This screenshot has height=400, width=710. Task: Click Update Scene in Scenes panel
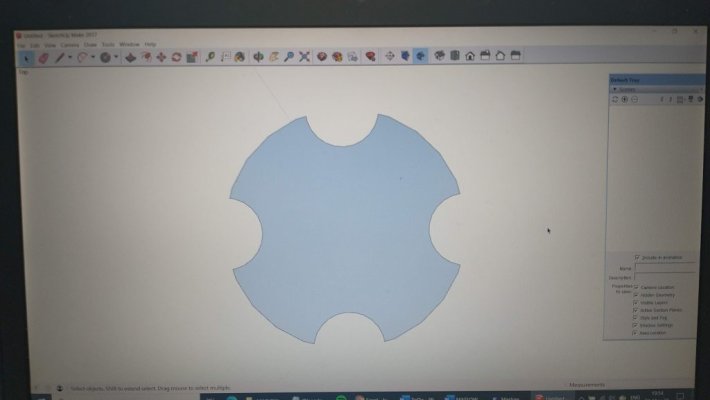coord(615,99)
